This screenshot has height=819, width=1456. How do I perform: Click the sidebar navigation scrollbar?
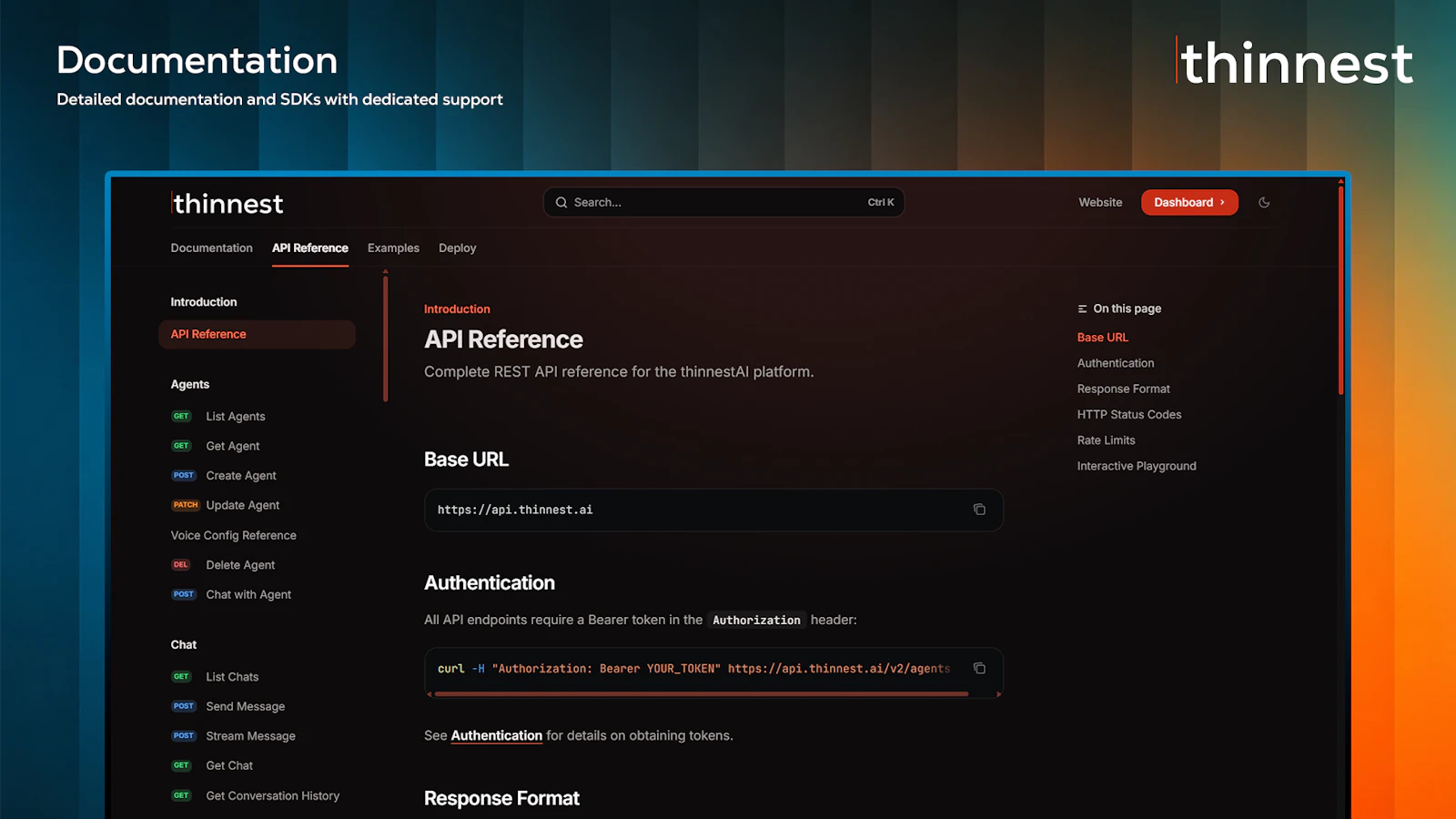click(x=386, y=337)
